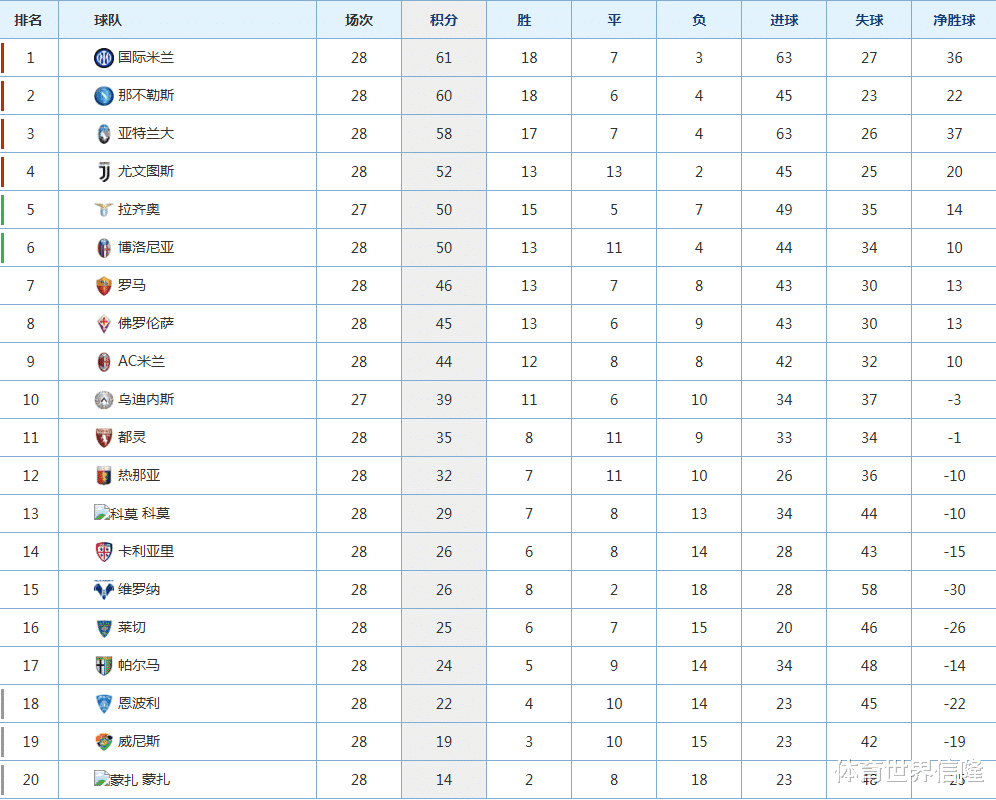This screenshot has height=800, width=996.
Task: Click the Verona (维罗纳) logo icon
Action: 103,590
